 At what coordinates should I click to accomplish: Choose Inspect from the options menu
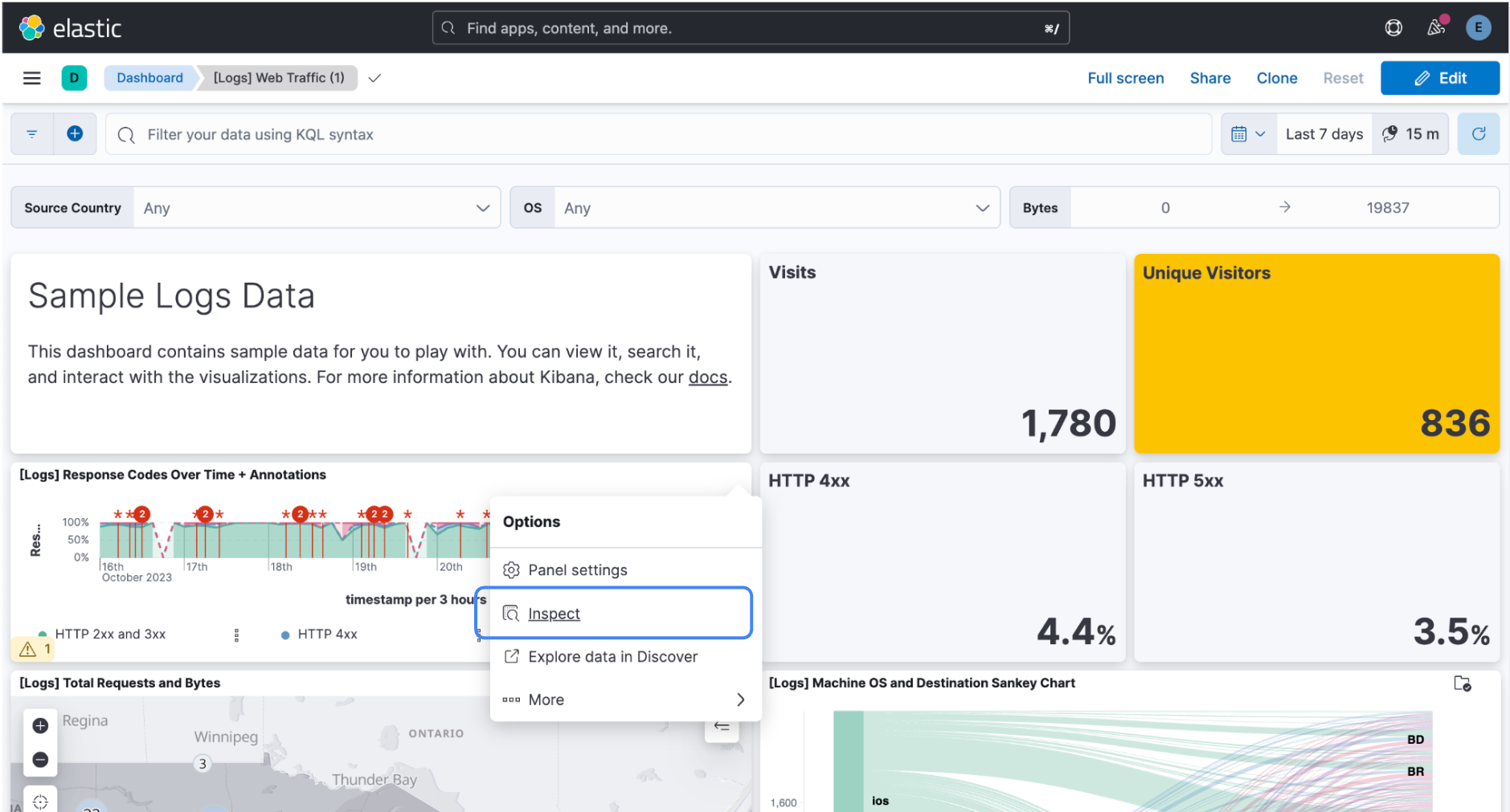(614, 614)
